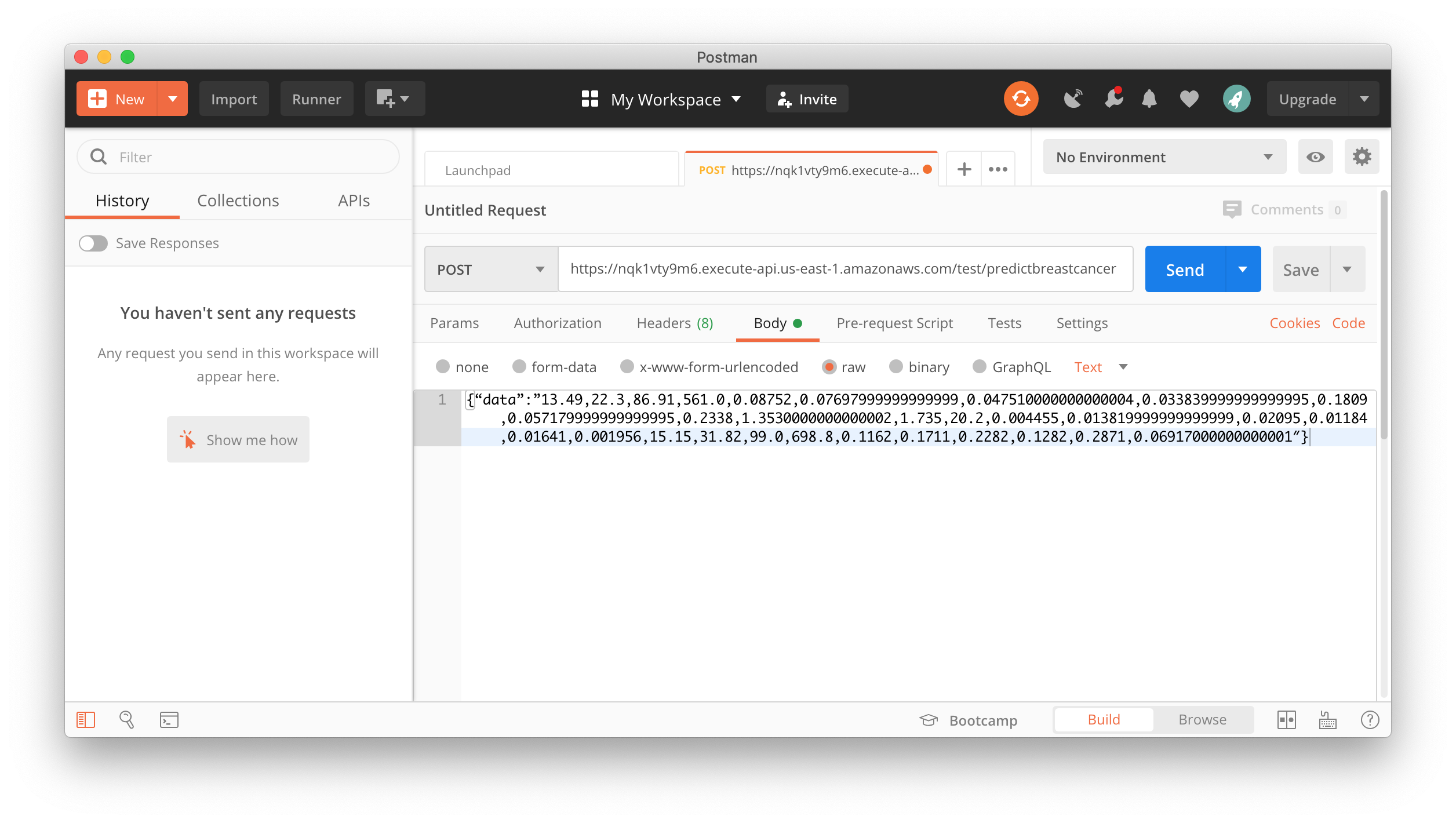Open manage environments gear icon
The width and height of the screenshot is (1456, 823).
[x=1362, y=157]
